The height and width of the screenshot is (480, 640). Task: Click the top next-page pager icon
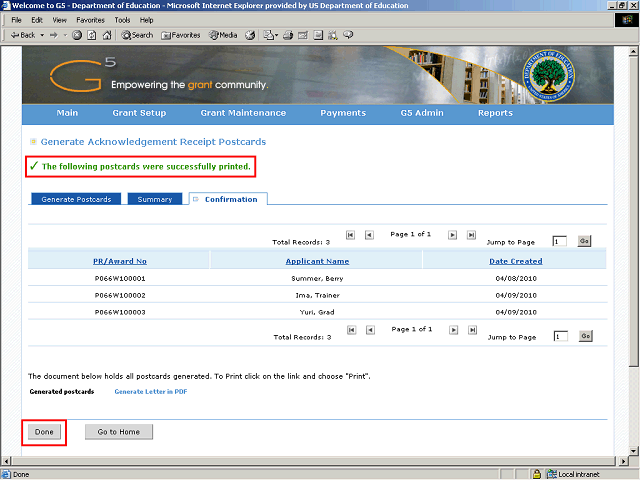(x=452, y=235)
